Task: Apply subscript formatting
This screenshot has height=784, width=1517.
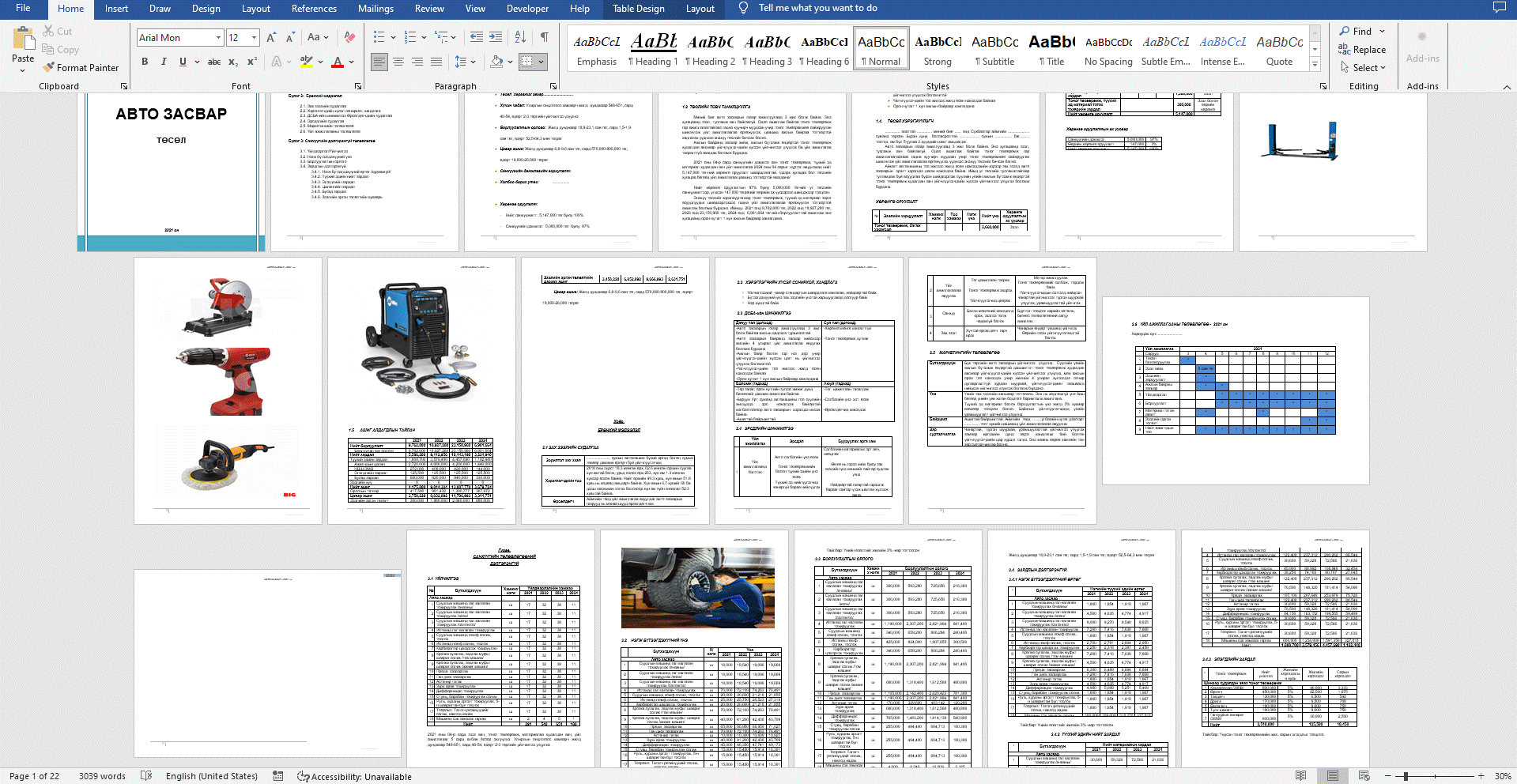Action: (x=233, y=62)
